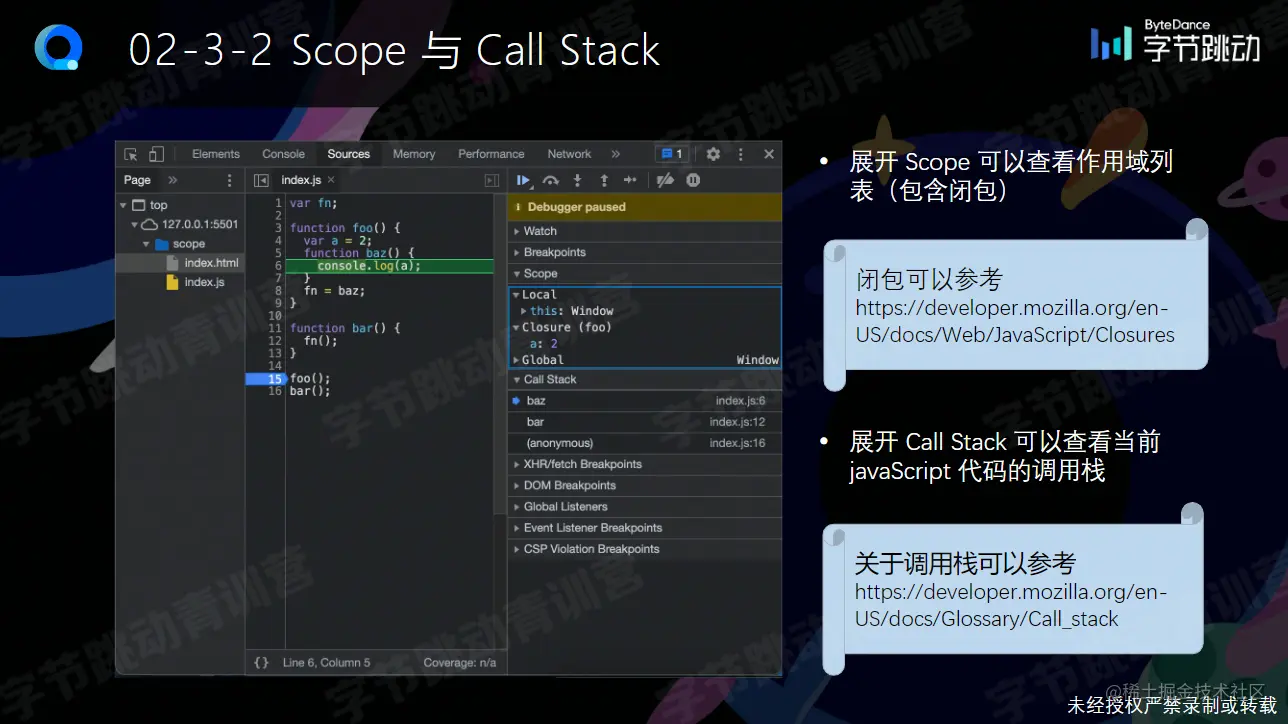The width and height of the screenshot is (1288, 724).
Task: Click the highlighted console.log(a) line
Action: [390, 266]
